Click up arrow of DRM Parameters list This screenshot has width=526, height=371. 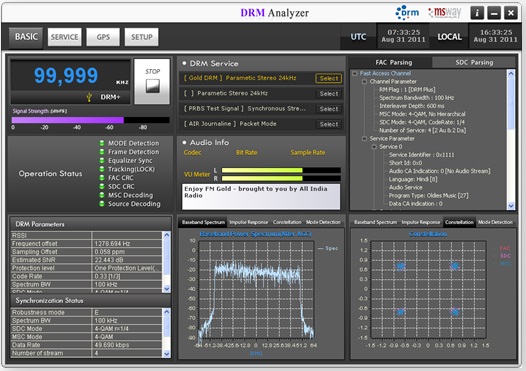(166, 235)
